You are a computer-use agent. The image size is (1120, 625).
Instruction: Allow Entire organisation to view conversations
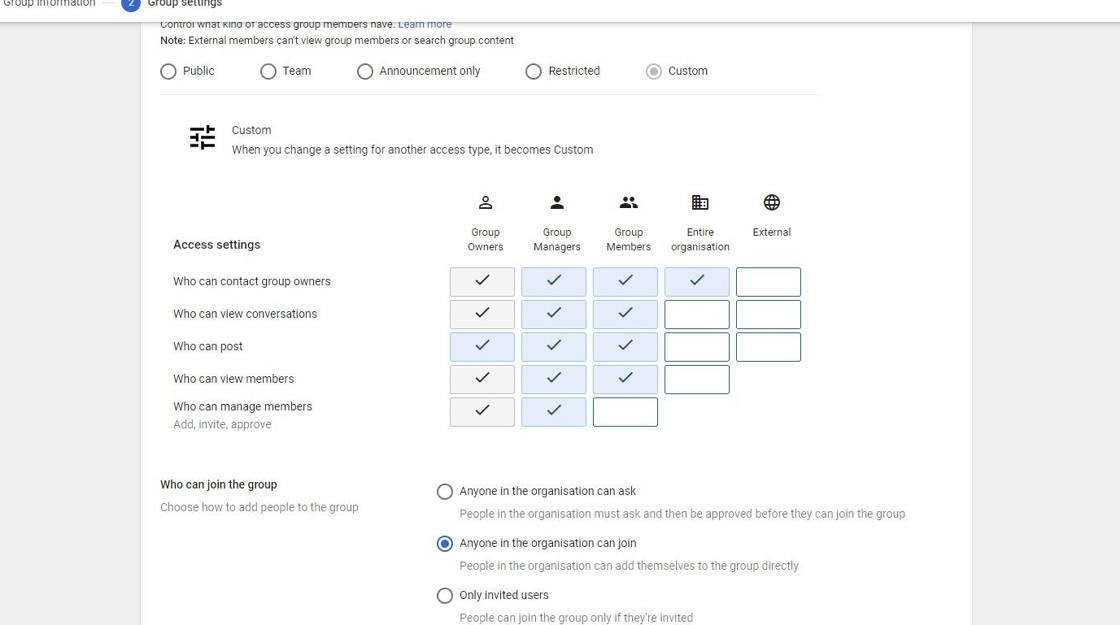697,315
